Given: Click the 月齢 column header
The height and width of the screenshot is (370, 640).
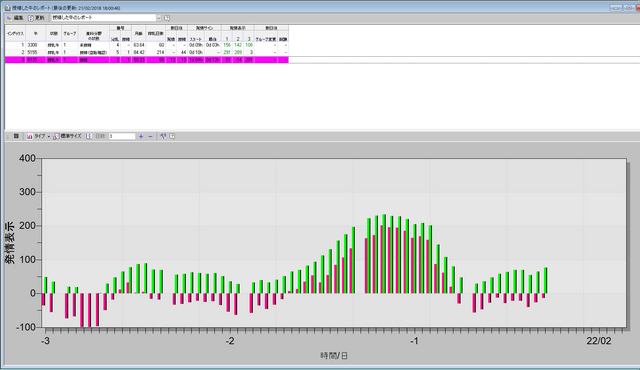Looking at the screenshot, I should click(139, 33).
